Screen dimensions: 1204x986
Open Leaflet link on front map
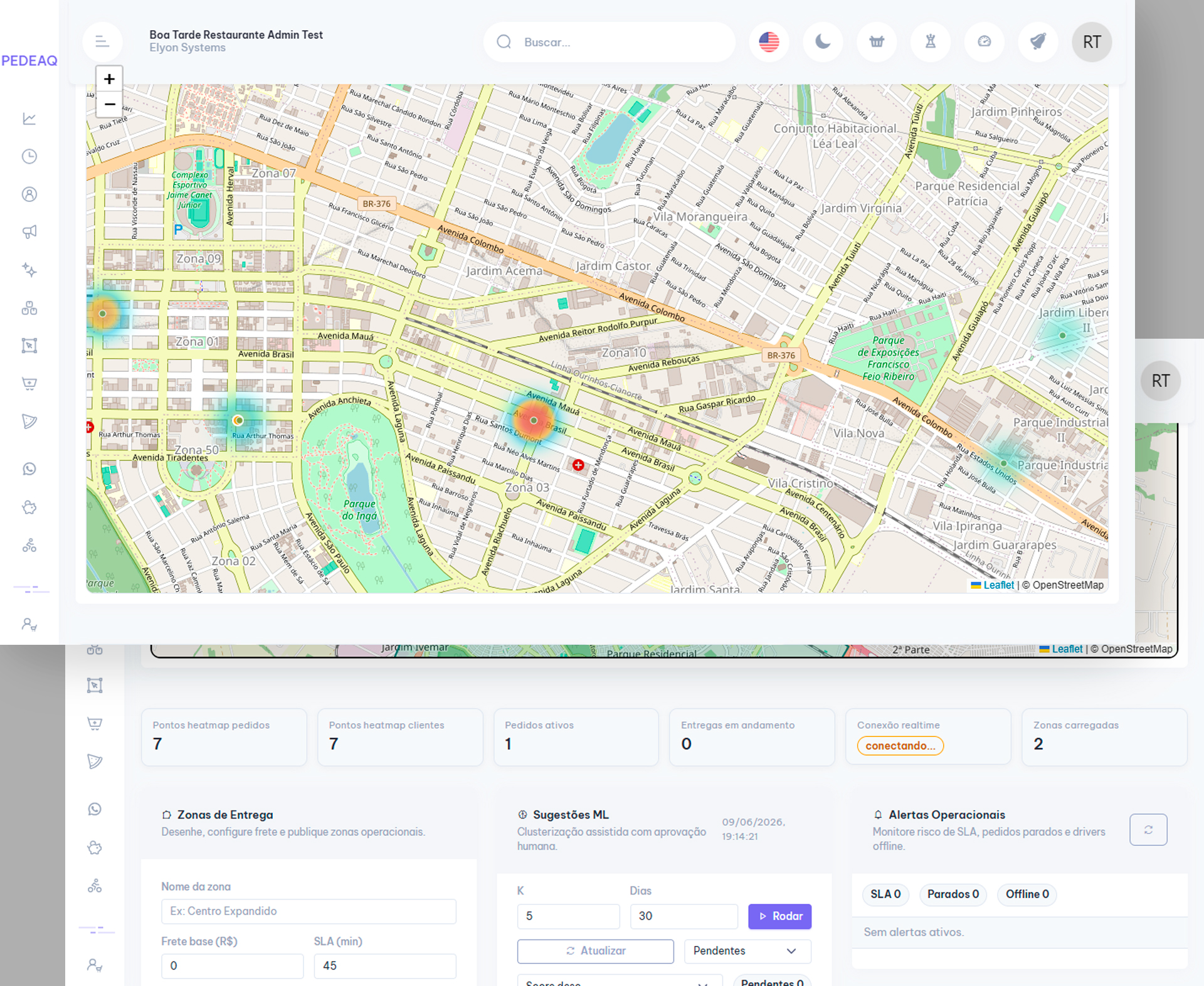(993, 585)
